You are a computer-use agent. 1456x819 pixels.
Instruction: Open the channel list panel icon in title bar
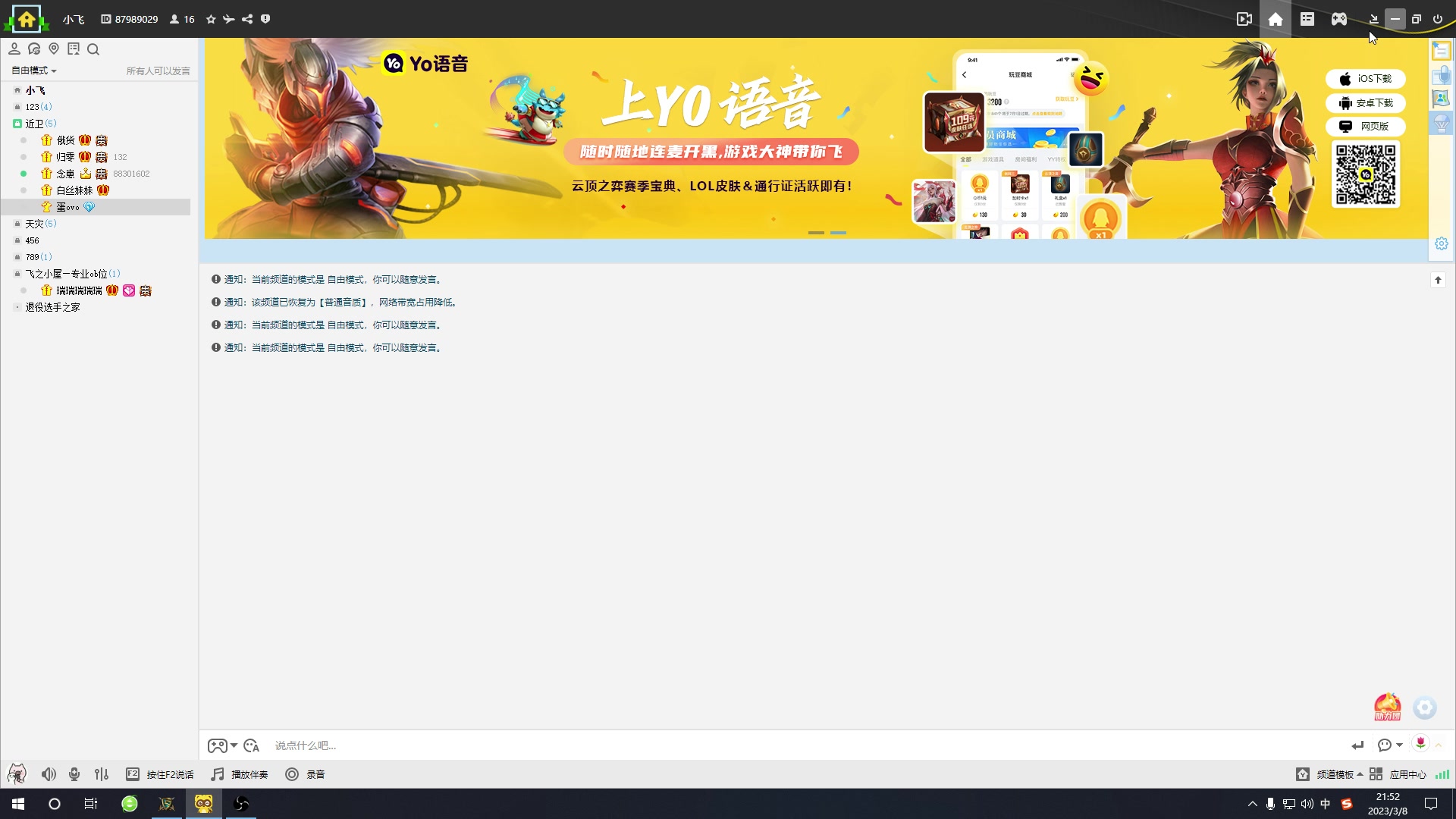point(1307,19)
